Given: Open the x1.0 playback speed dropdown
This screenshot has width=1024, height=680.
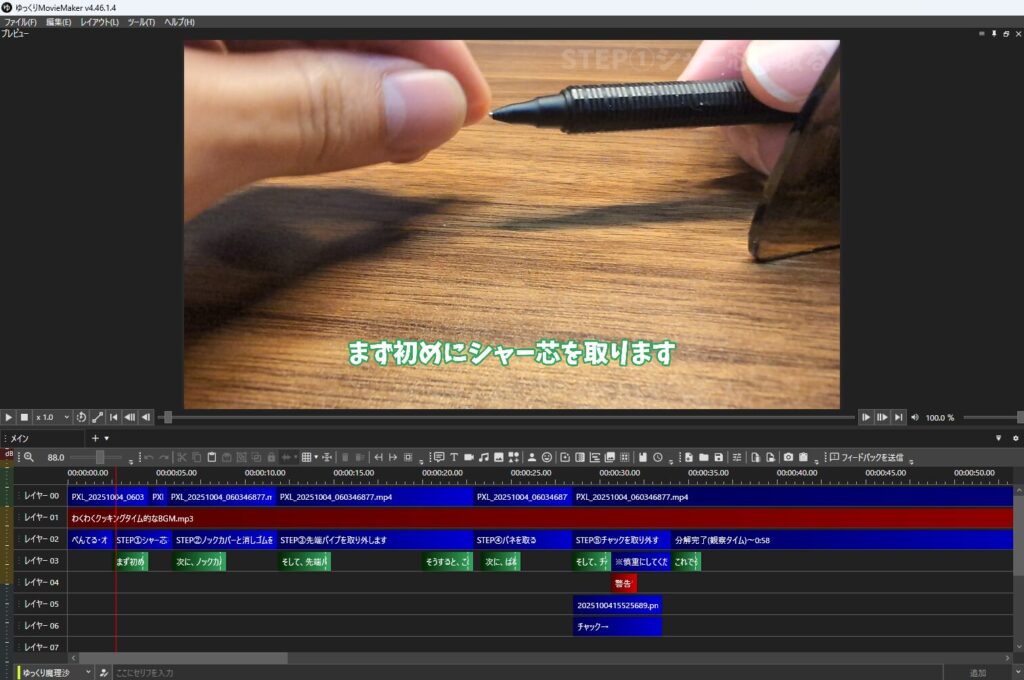Looking at the screenshot, I should (55, 417).
